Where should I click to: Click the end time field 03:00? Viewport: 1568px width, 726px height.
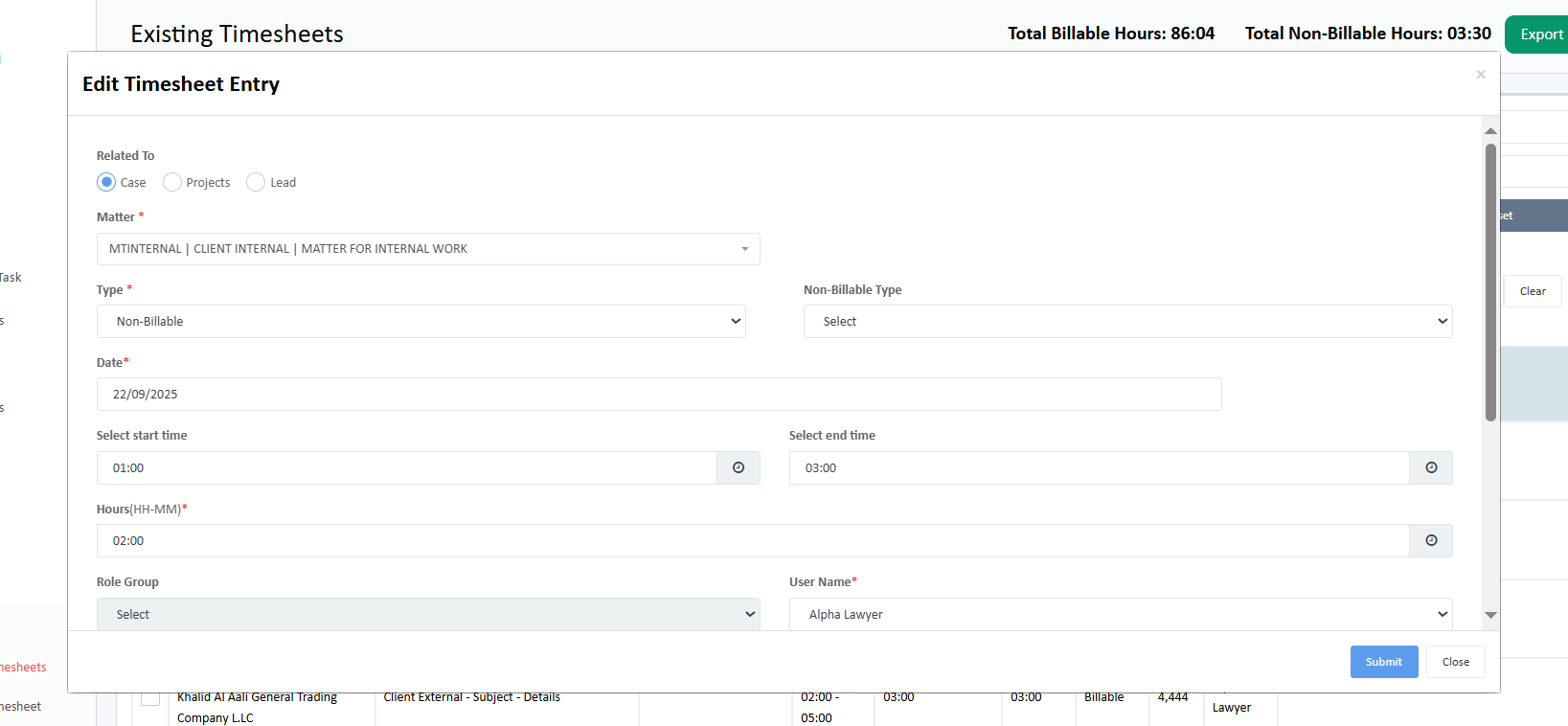(x=1100, y=467)
